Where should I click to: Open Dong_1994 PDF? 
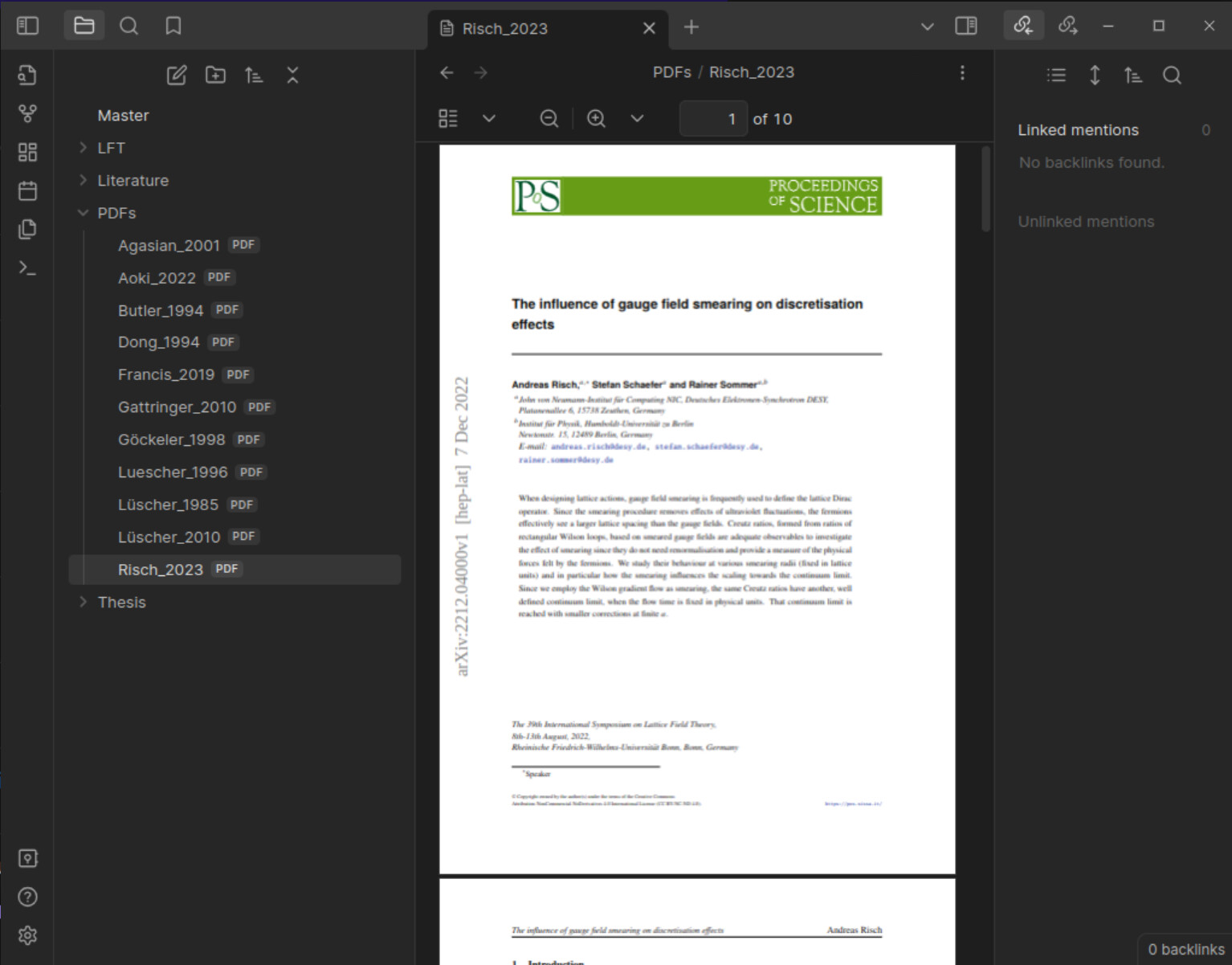(235, 342)
